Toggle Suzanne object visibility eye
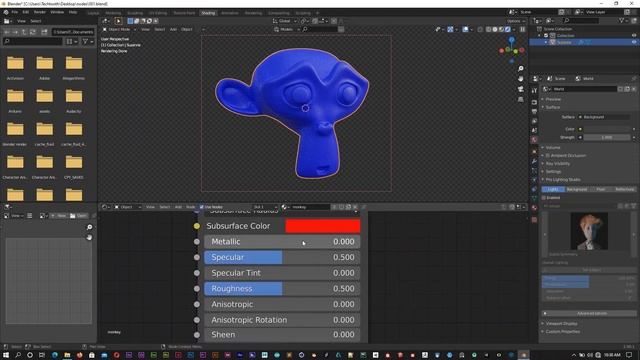The image size is (640, 360). point(634,42)
